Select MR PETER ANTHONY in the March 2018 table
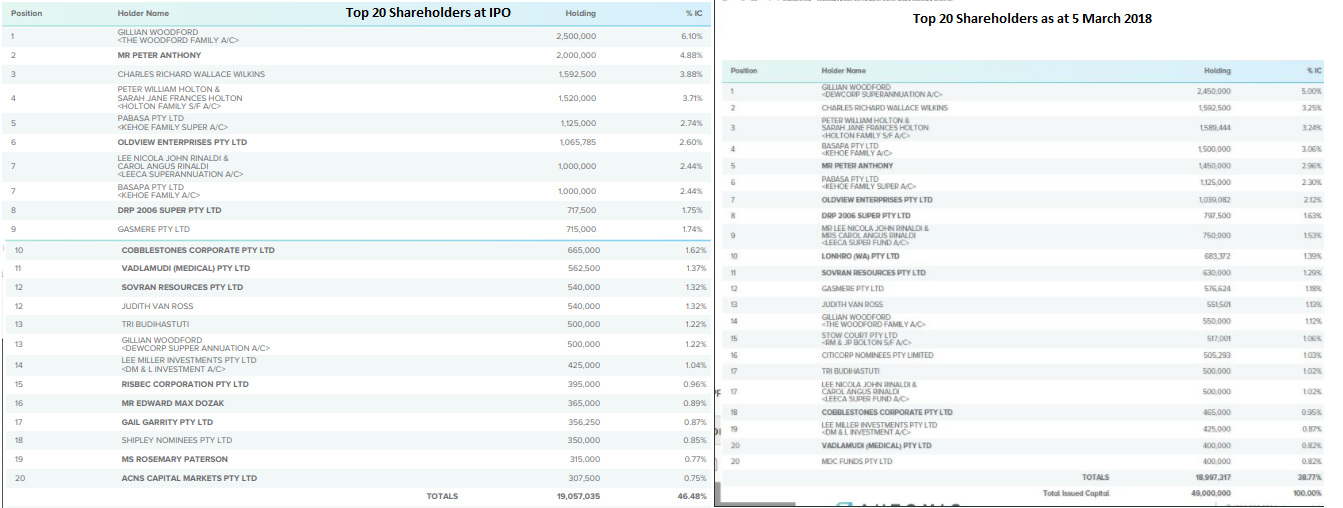This screenshot has height=508, width=1343. 857,166
